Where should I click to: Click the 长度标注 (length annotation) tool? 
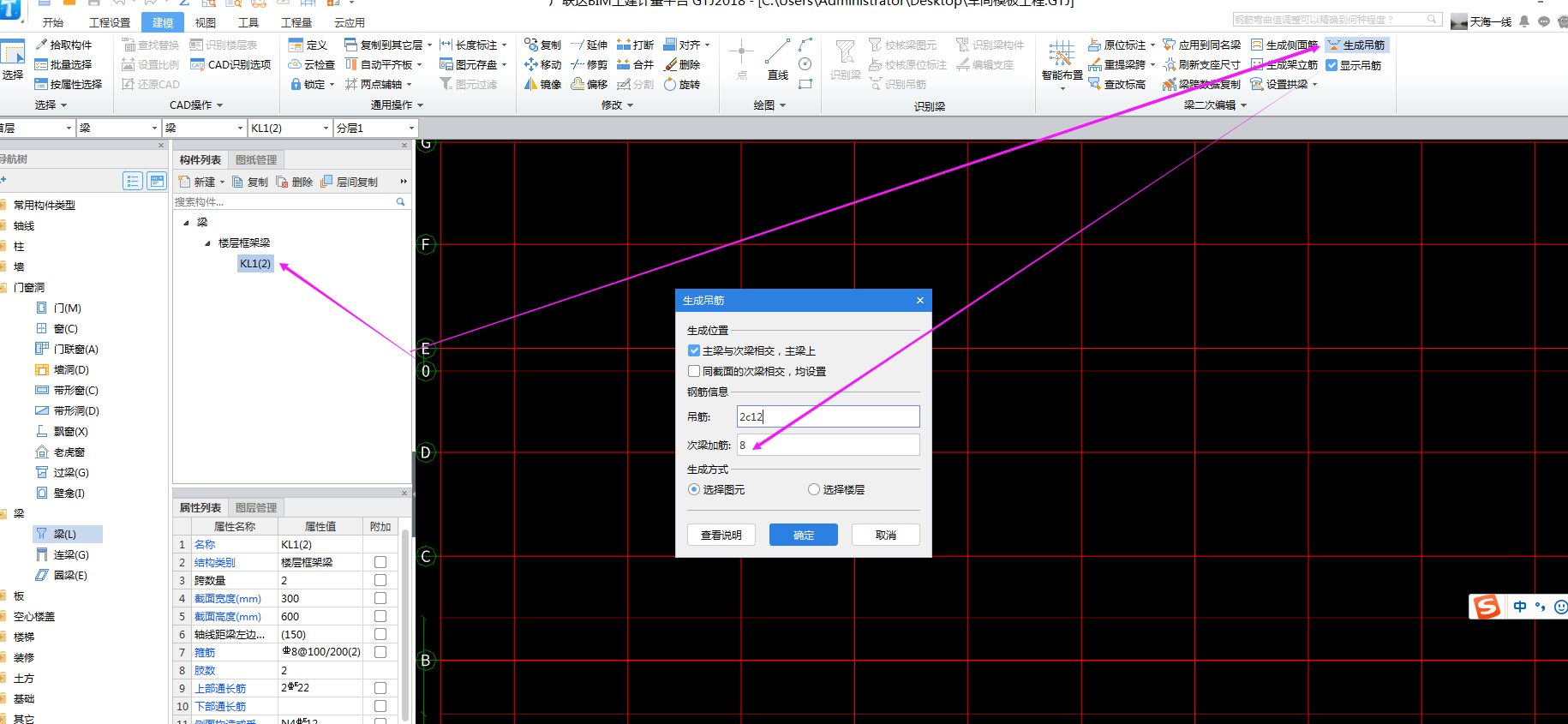[x=473, y=45]
